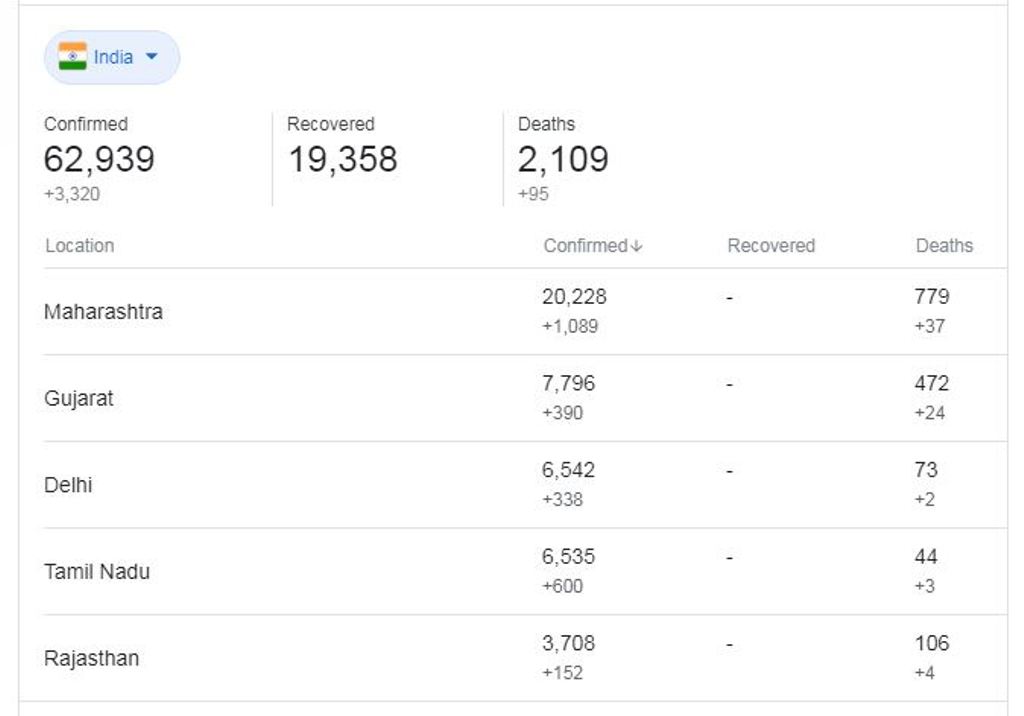1024x716 pixels.
Task: Click the sort arrow beside Confirmed
Action: (x=637, y=247)
